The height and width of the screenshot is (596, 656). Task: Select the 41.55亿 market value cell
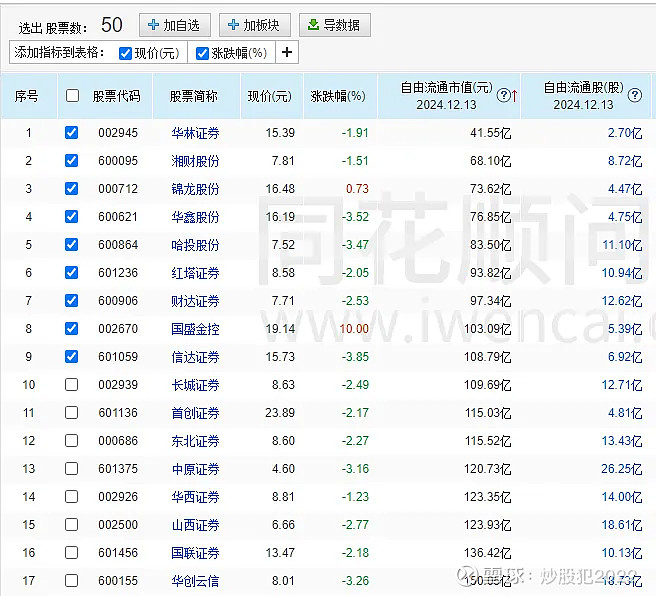(490, 133)
